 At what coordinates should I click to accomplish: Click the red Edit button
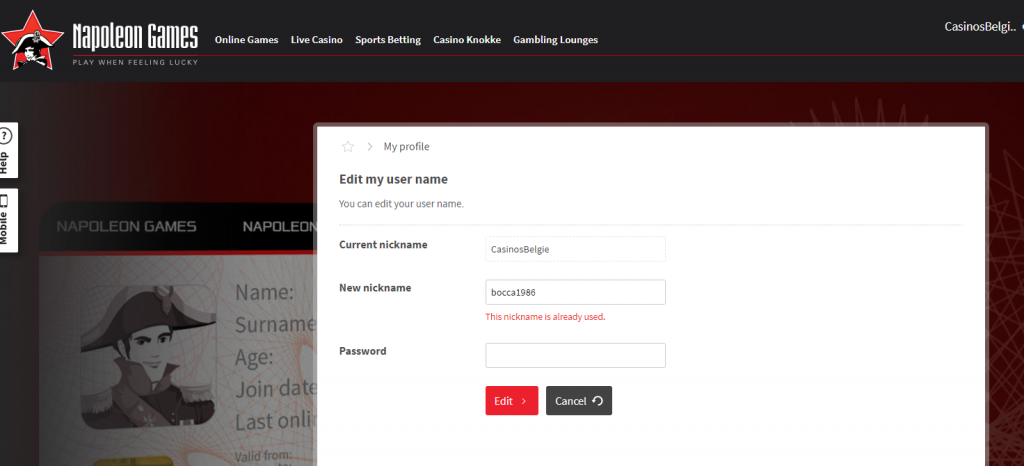tap(511, 401)
